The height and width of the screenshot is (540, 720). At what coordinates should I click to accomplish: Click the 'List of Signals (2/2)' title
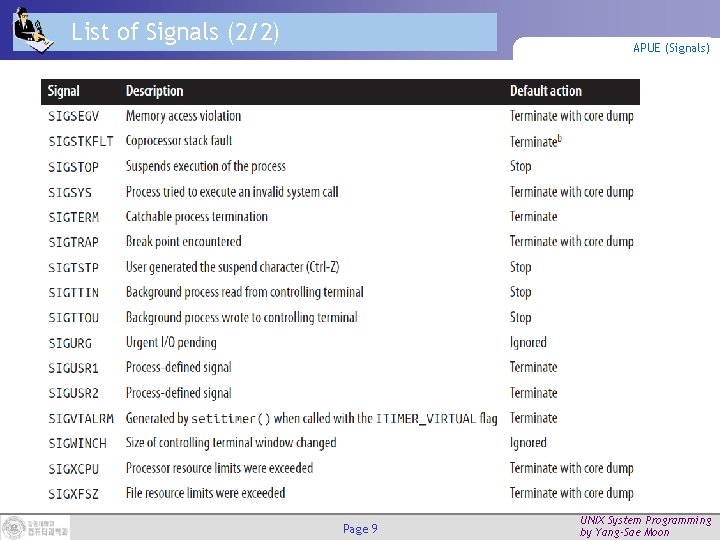(175, 32)
